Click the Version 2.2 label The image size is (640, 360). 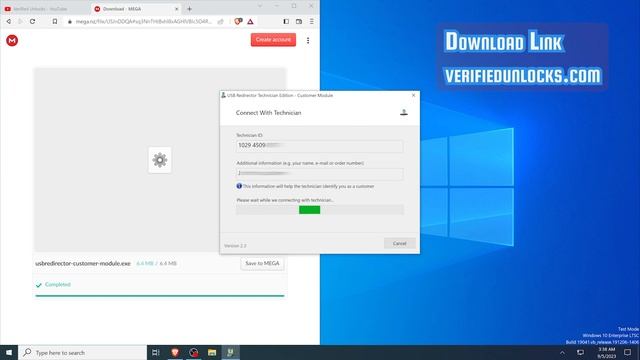pos(235,246)
